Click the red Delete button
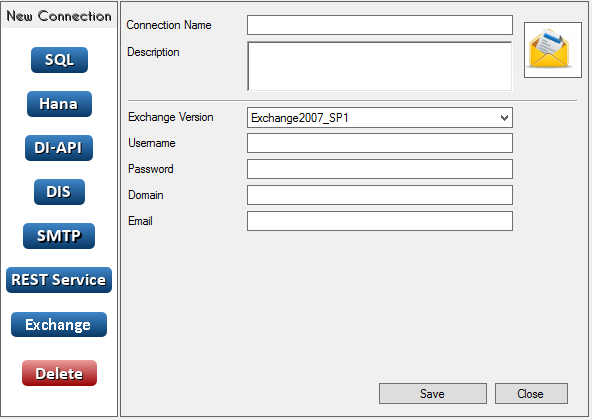The image size is (592, 420). click(59, 373)
